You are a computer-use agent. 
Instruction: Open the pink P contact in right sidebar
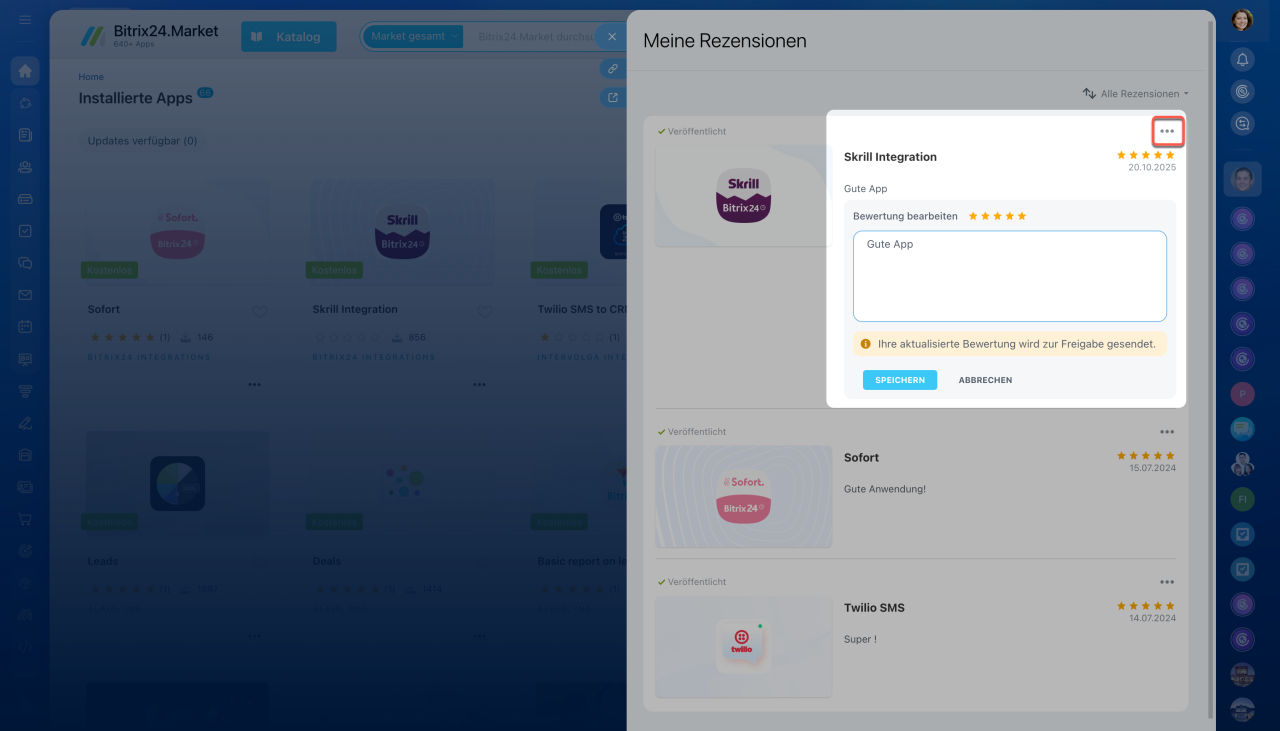click(1242, 393)
